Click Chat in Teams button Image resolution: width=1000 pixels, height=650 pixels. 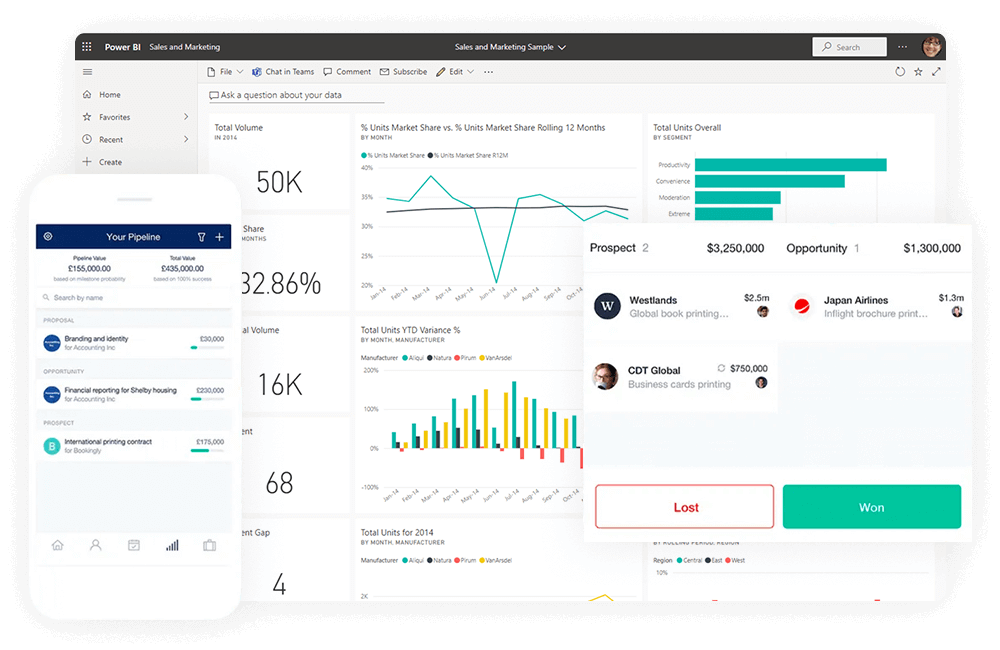point(283,72)
